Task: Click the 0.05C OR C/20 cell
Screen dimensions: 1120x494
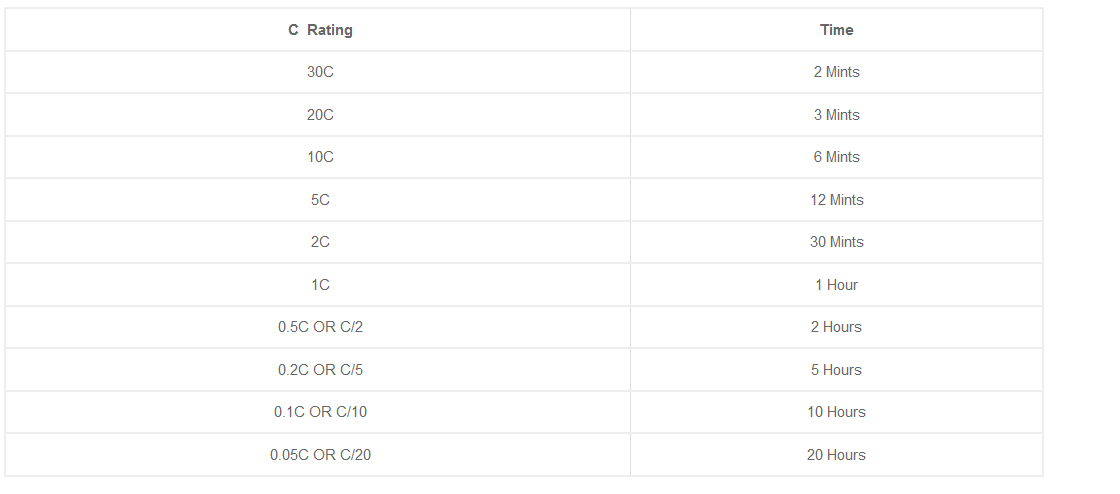Action: tap(320, 455)
